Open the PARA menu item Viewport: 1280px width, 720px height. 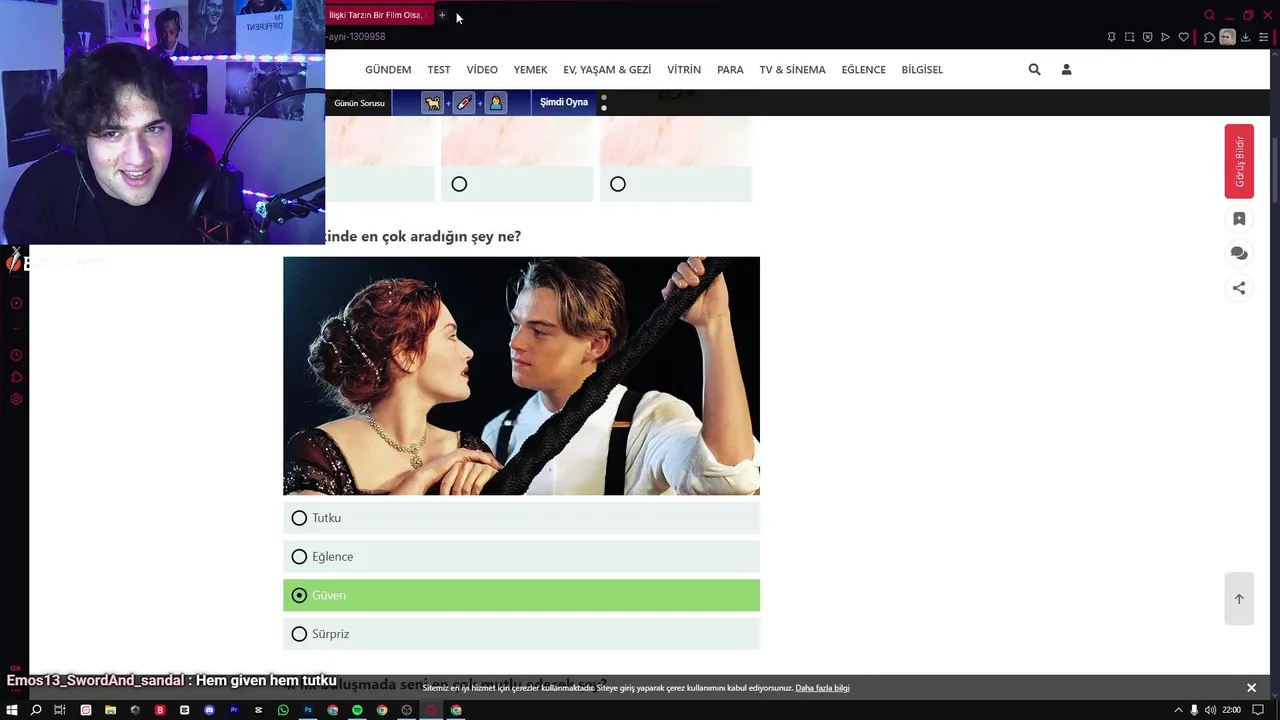[730, 70]
